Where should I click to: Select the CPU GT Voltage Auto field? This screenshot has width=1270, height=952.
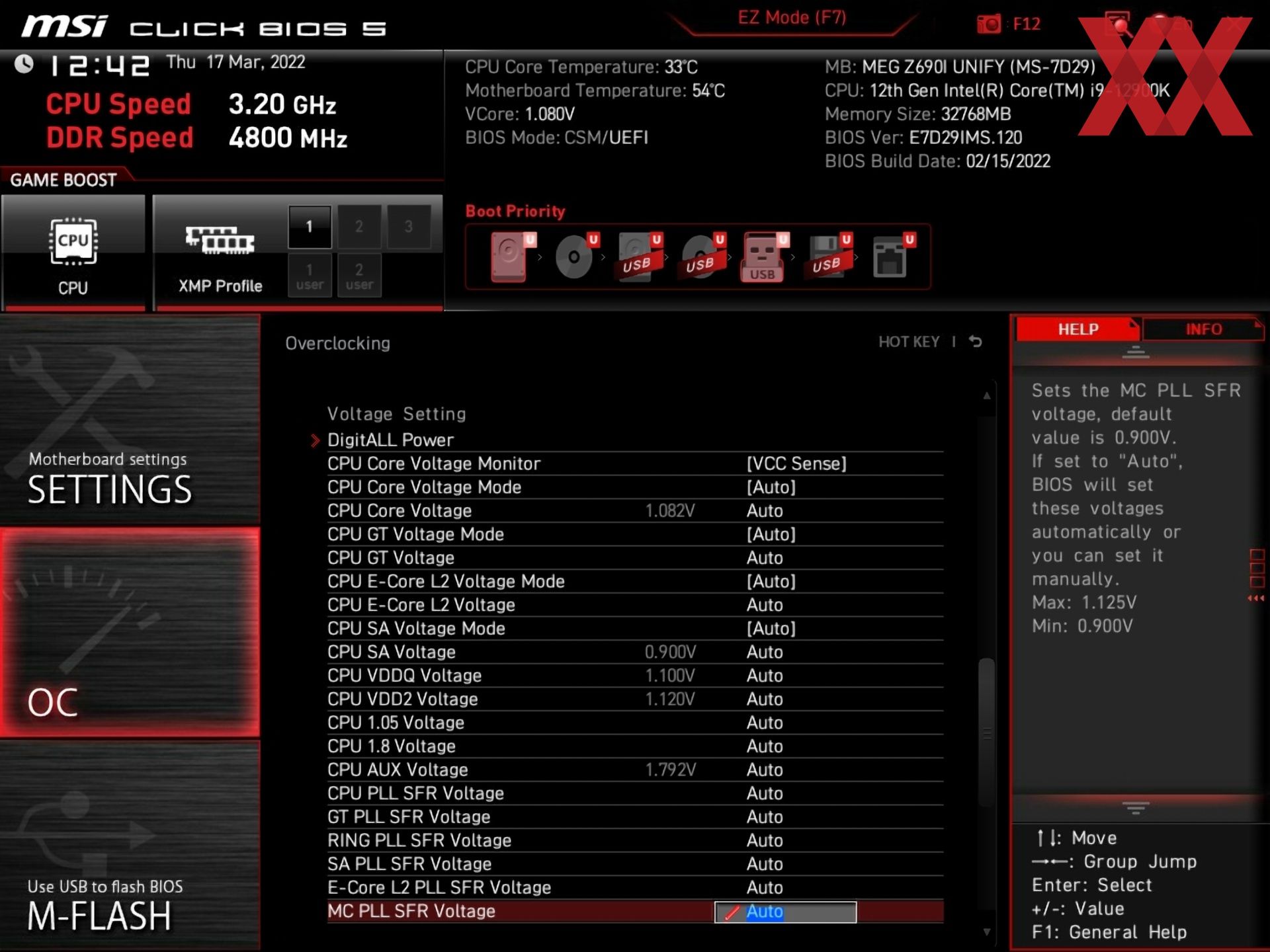pos(765,558)
